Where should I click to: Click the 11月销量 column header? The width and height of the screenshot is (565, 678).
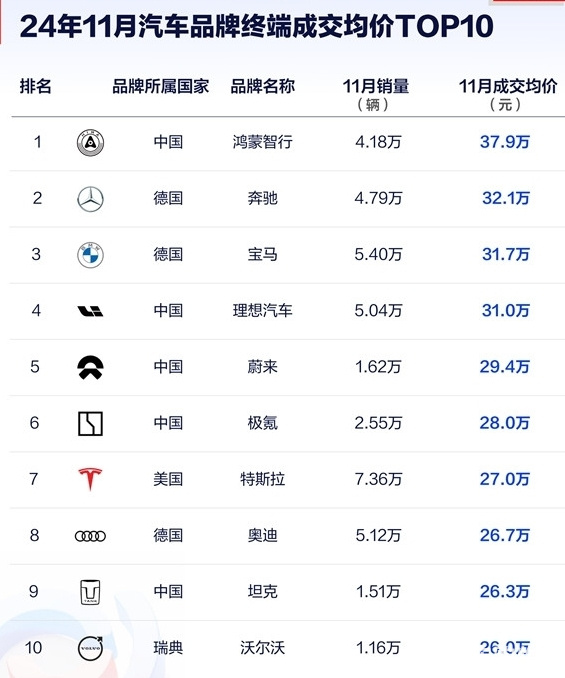click(x=376, y=86)
